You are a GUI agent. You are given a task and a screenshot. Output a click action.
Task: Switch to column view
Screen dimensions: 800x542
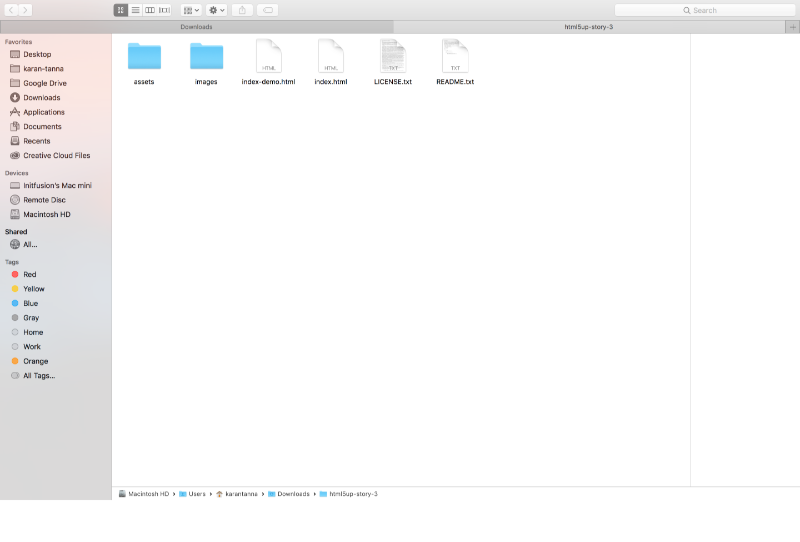149,10
